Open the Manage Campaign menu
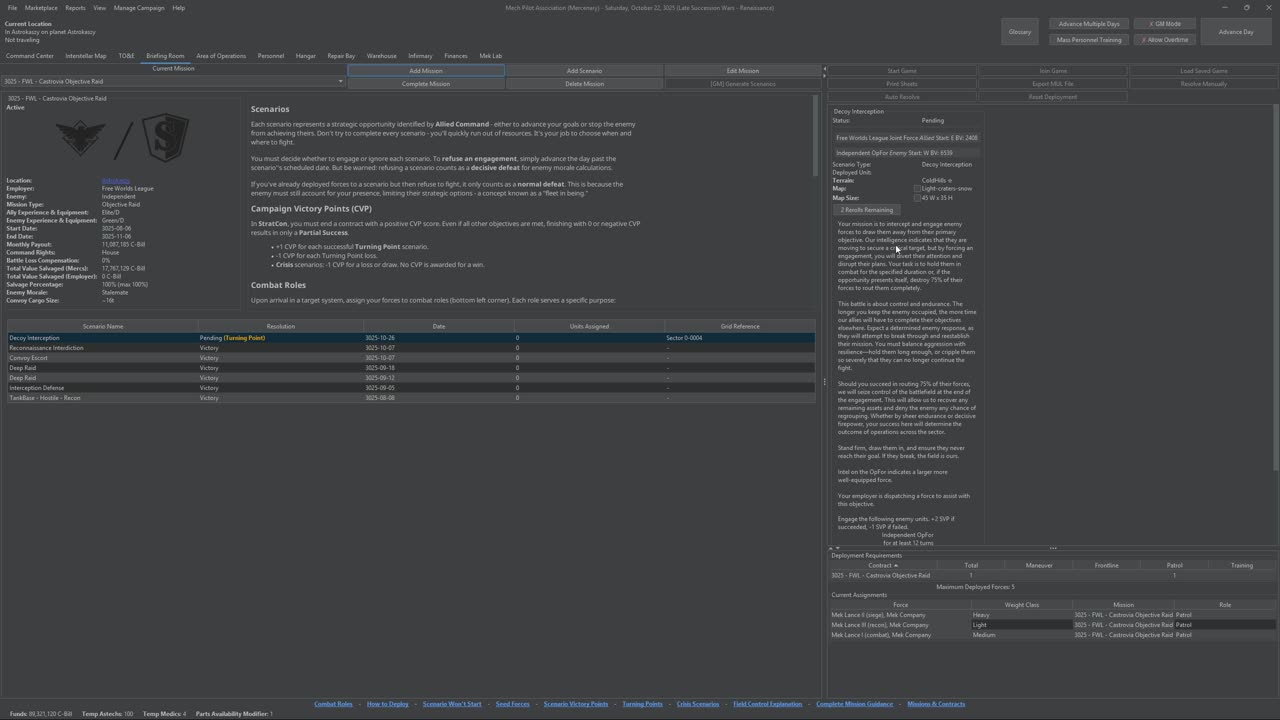 (139, 8)
